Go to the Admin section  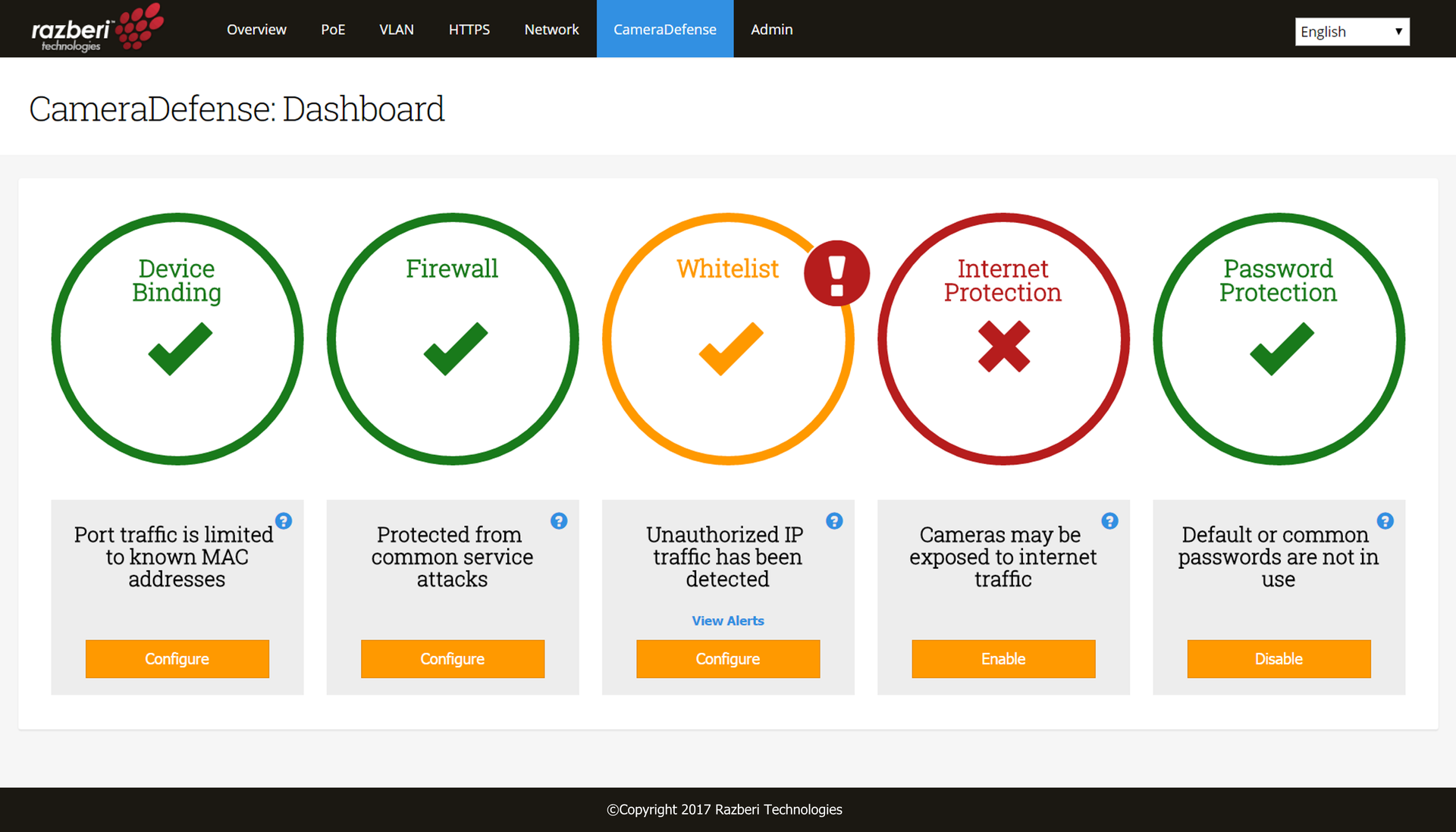tap(771, 29)
